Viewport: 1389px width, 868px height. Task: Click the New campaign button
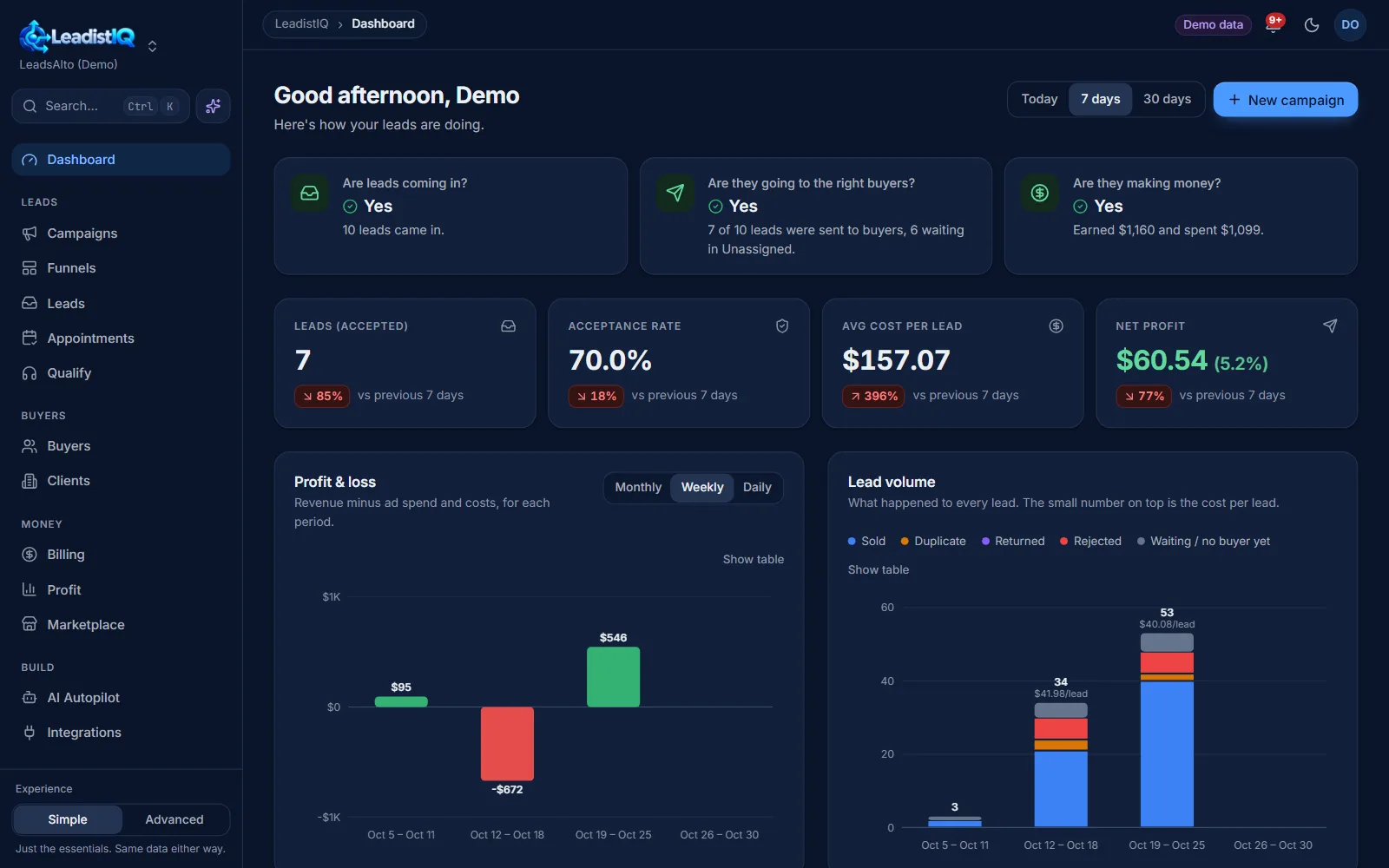click(x=1286, y=100)
